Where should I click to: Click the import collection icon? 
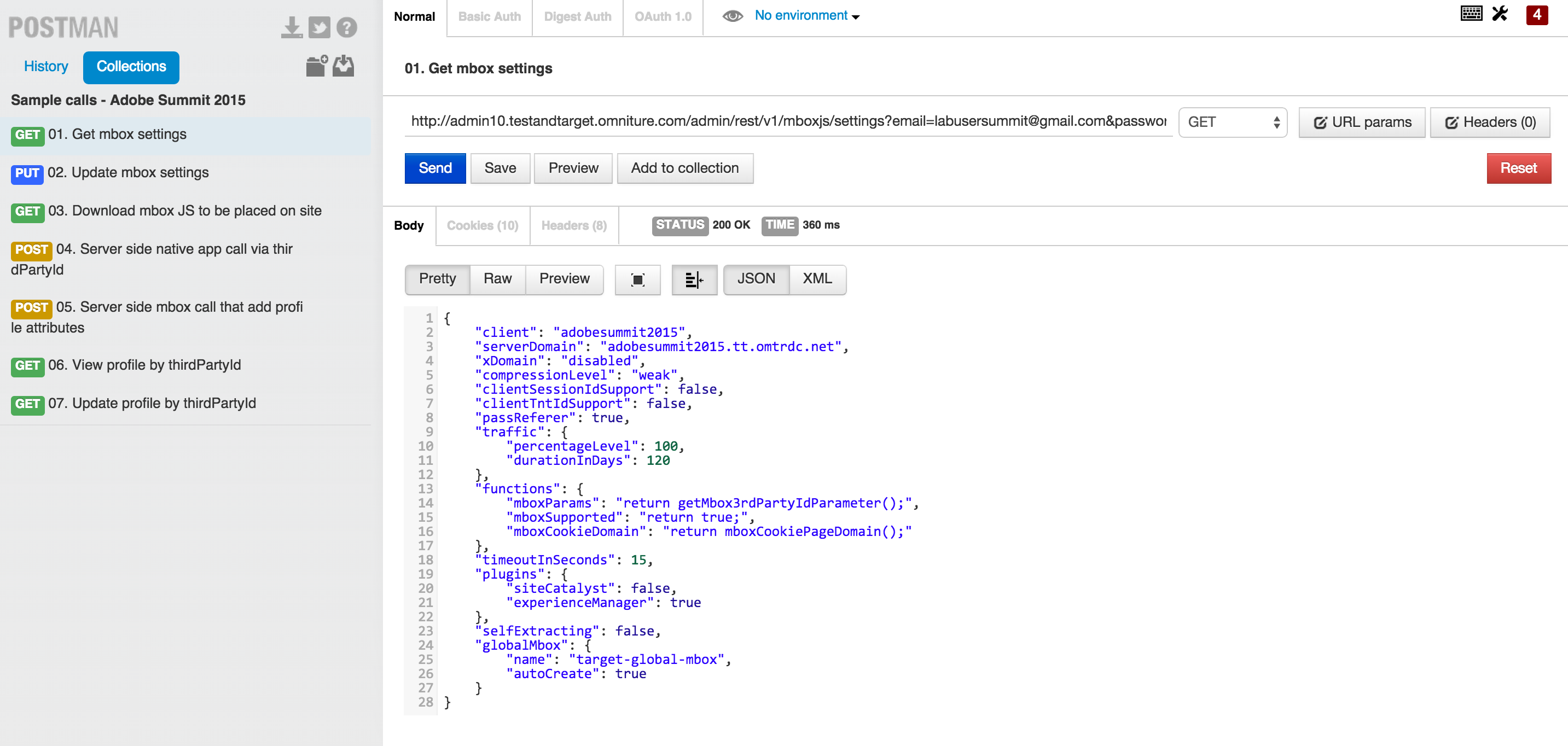(x=343, y=66)
